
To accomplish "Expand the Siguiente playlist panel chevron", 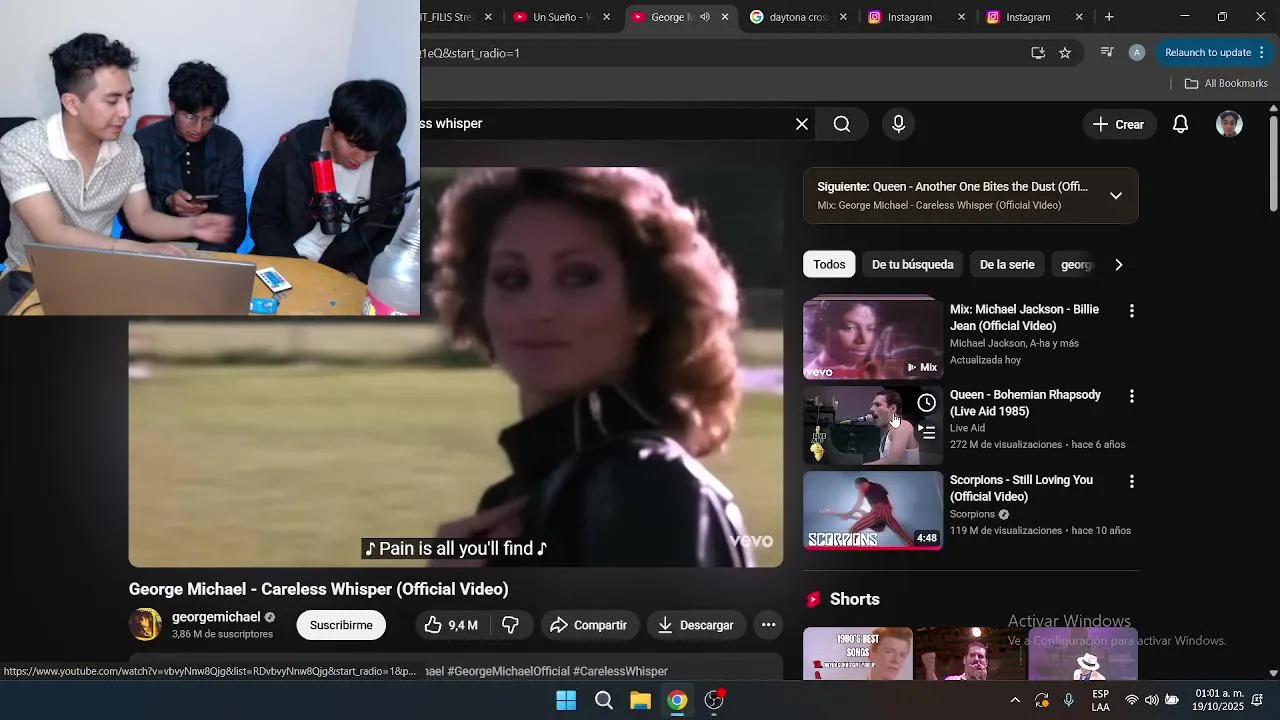I will [x=1116, y=196].
